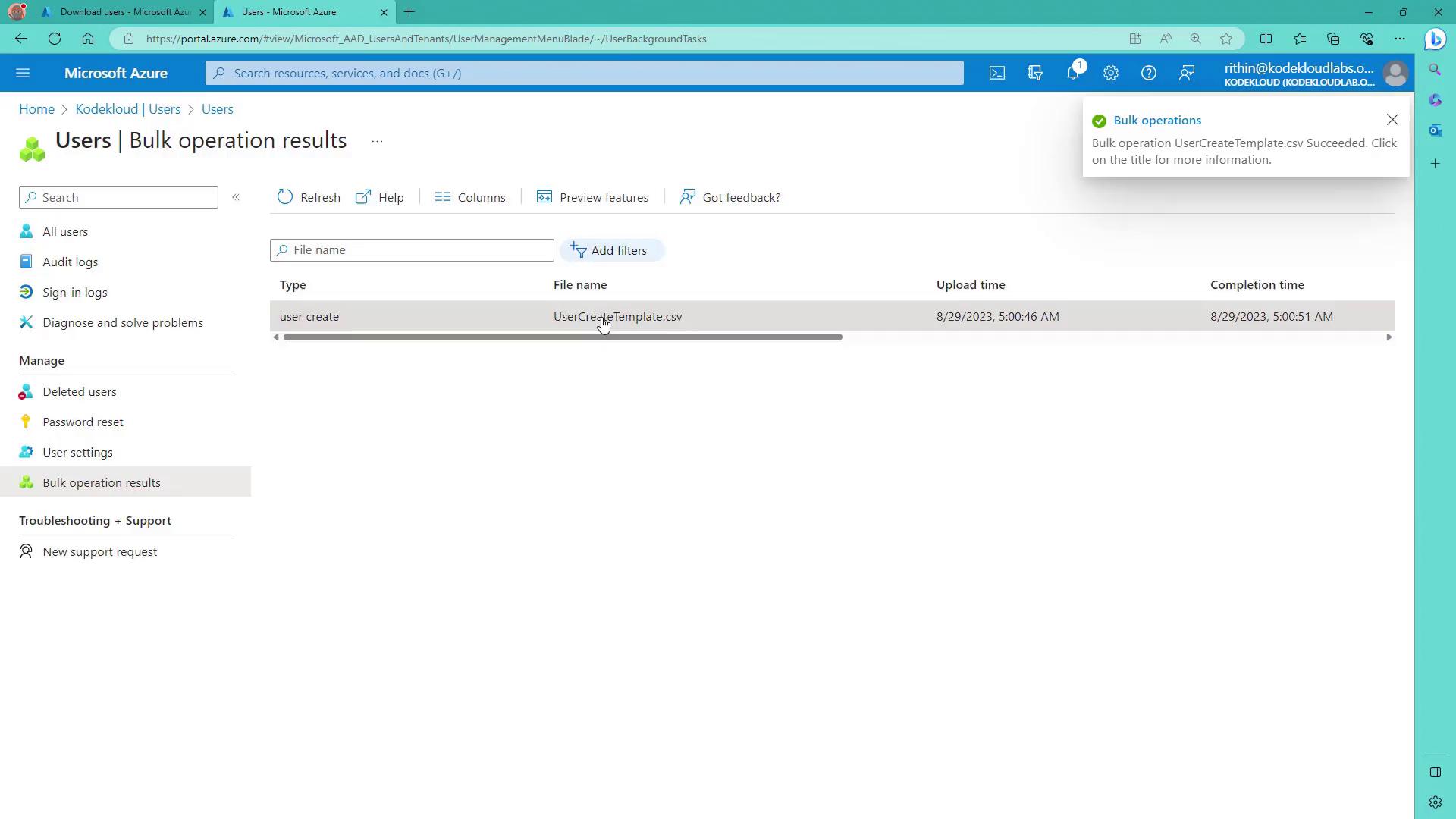Click Bulk operations notification title
The image size is (1456, 819).
tap(1156, 120)
